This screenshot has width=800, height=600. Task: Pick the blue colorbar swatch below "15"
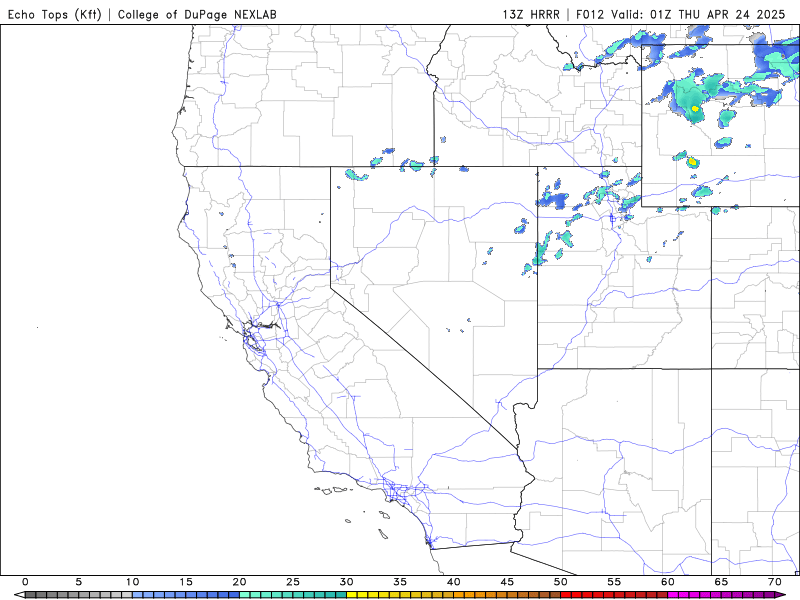click(x=186, y=595)
